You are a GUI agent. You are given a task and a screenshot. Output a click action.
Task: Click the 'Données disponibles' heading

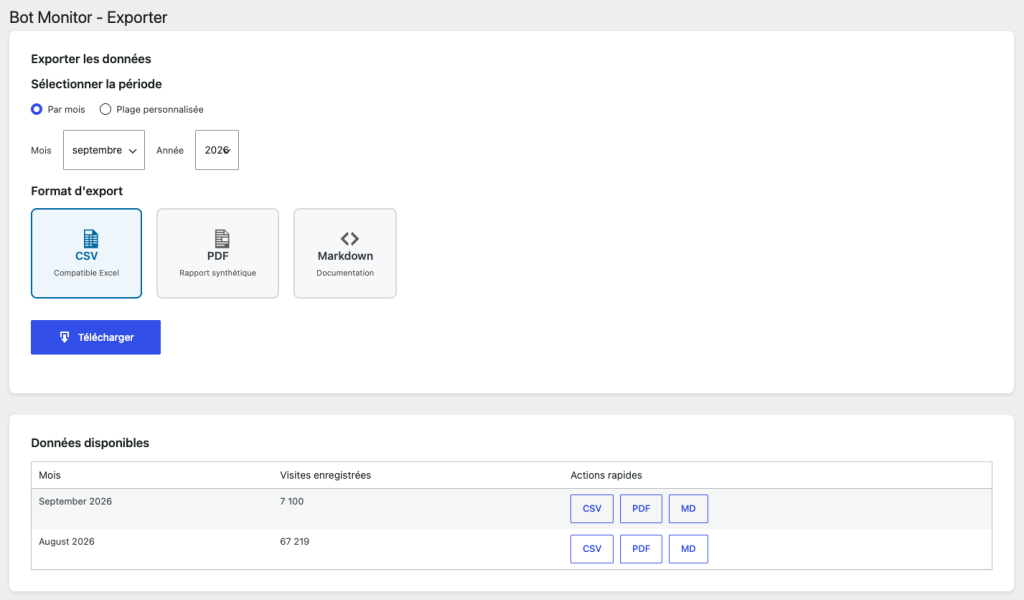point(90,443)
